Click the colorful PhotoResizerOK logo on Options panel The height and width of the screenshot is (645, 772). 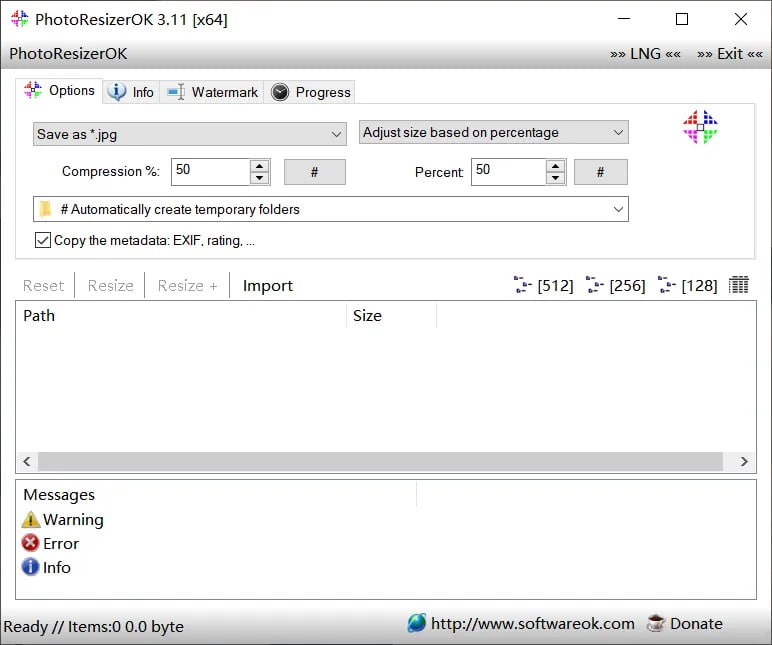700,127
